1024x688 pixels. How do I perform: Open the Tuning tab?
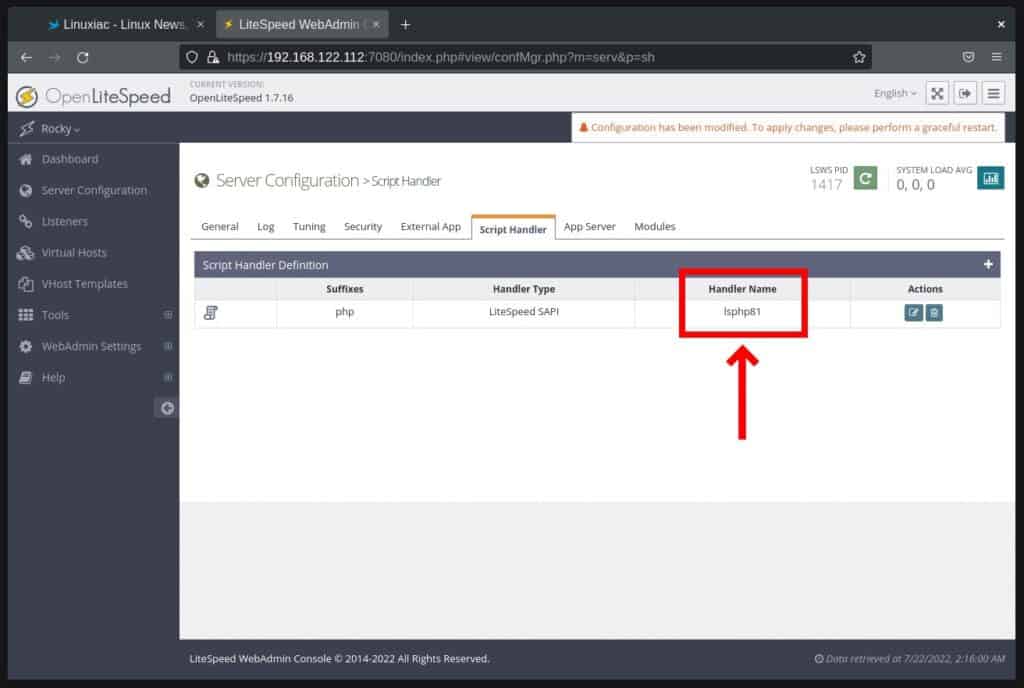(309, 227)
